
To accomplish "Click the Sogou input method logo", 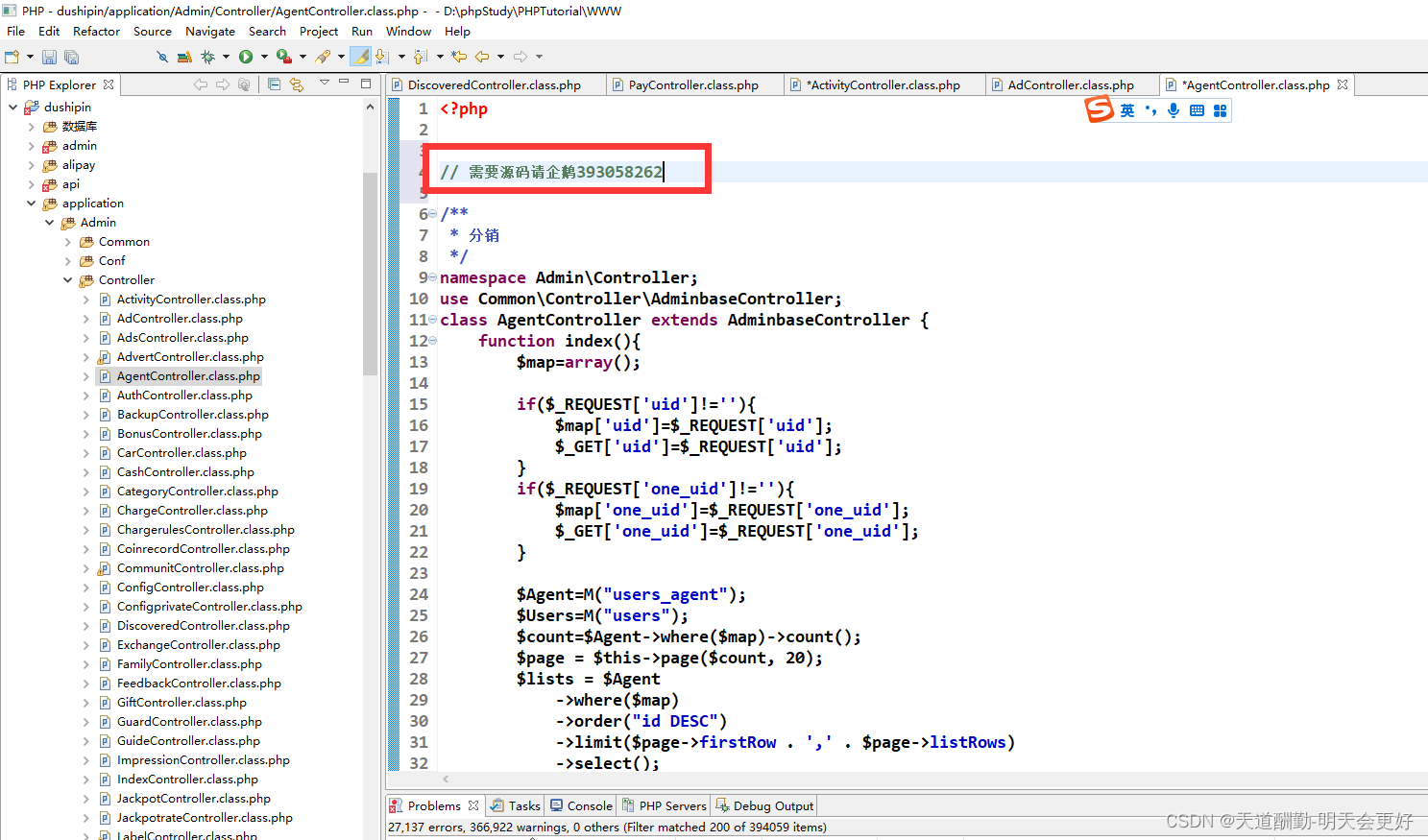I will 1099,110.
